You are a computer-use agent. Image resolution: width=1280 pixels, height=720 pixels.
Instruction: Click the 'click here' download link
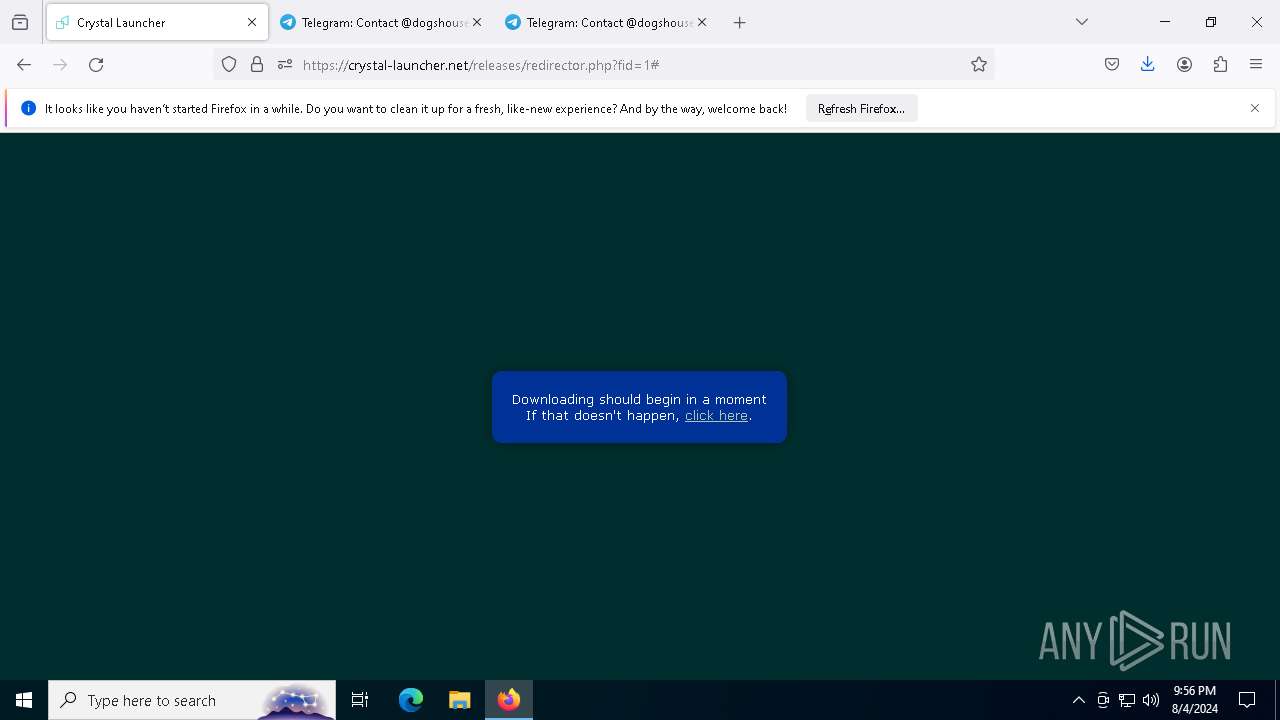click(x=716, y=416)
